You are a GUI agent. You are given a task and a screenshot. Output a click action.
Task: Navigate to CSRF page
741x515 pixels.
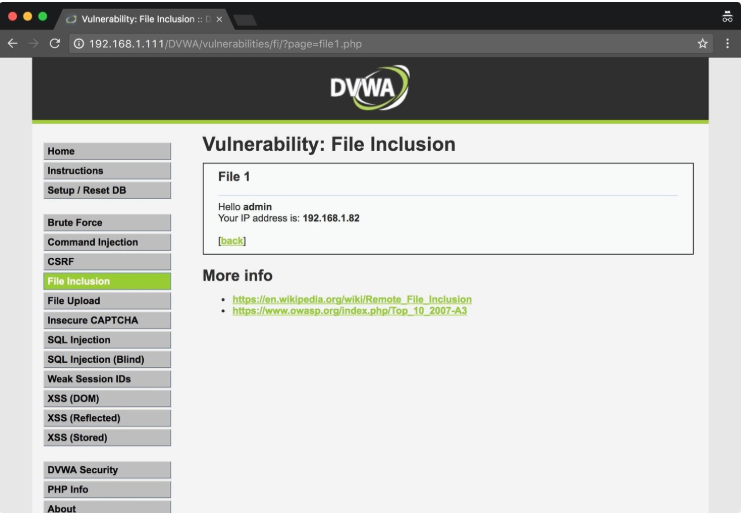(107, 262)
